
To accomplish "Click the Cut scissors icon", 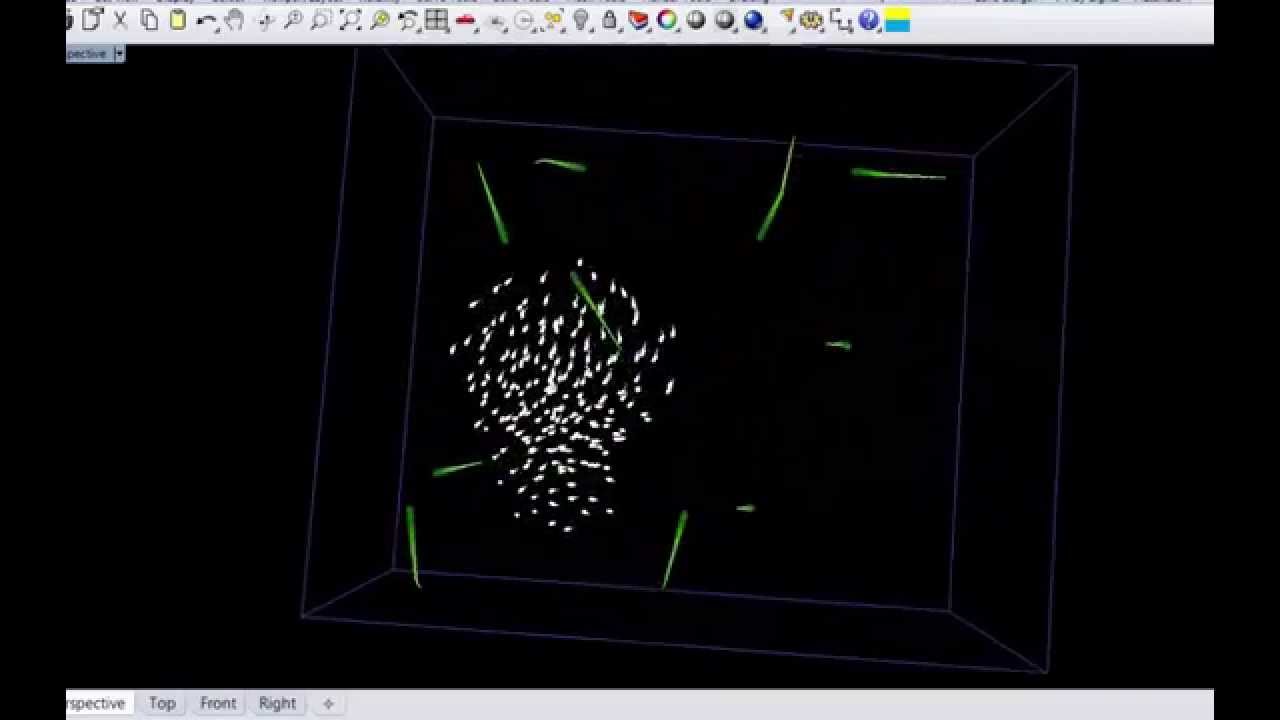I will (x=120, y=19).
